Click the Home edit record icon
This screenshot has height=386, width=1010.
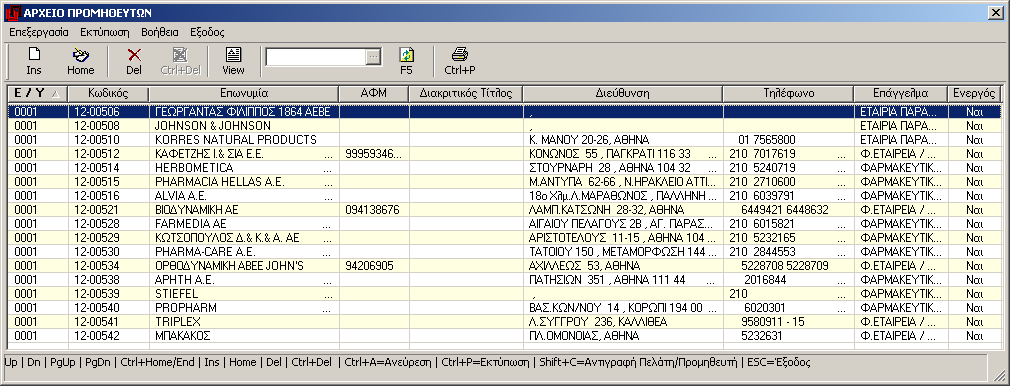[81, 55]
